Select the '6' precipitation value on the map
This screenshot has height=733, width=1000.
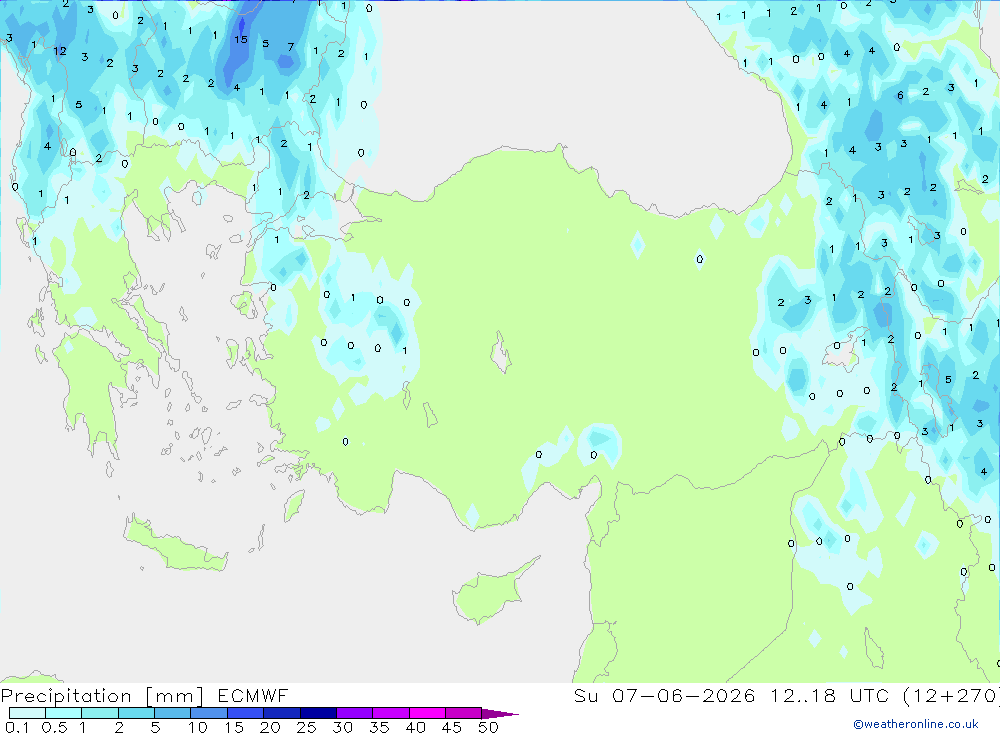(x=900, y=96)
